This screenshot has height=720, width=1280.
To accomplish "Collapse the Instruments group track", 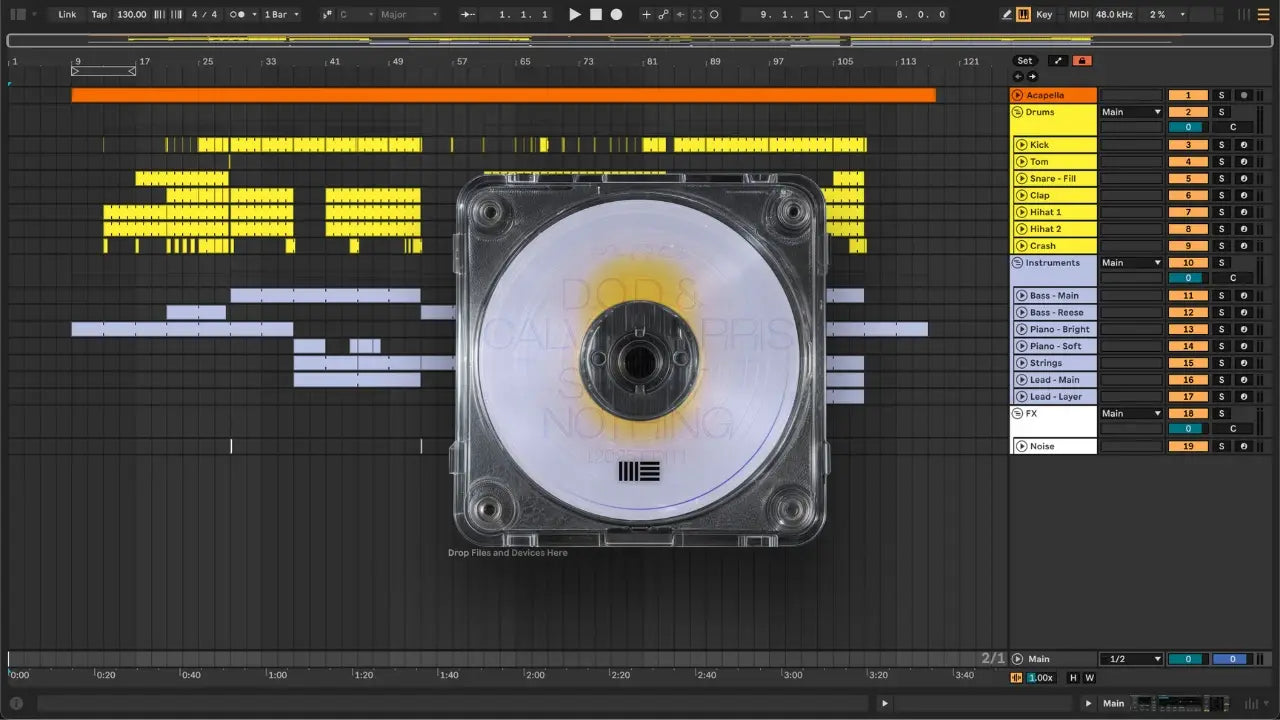I will 1017,263.
